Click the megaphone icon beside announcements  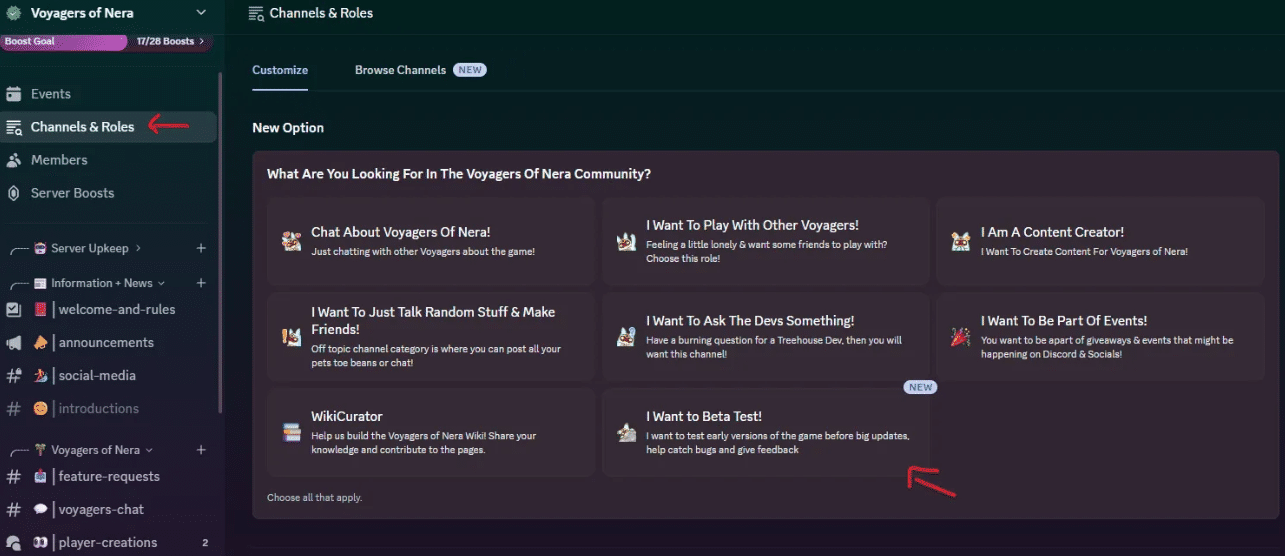tap(14, 343)
